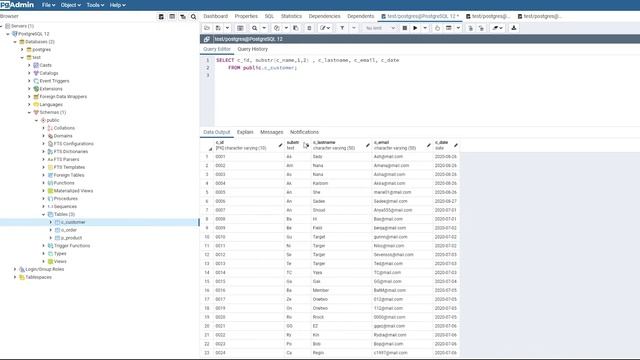Click the Save data changes grid icon
Image resolution: width=640 pixels, height=360 pixels.
coord(240,28)
